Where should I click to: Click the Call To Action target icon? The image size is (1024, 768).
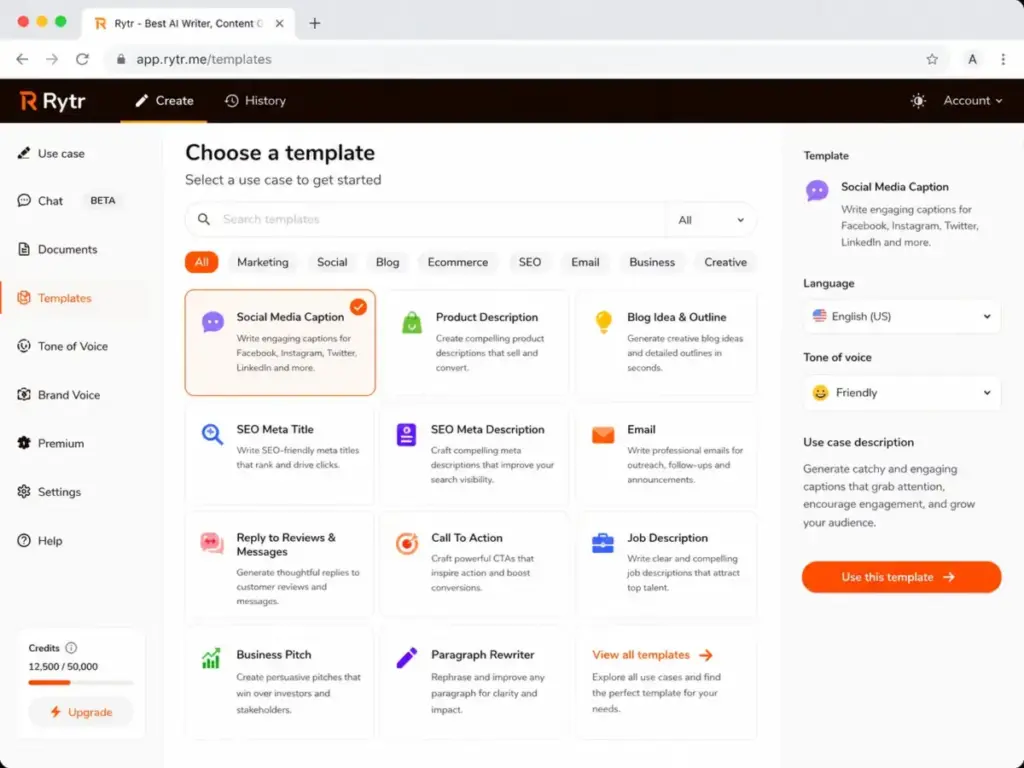click(407, 543)
